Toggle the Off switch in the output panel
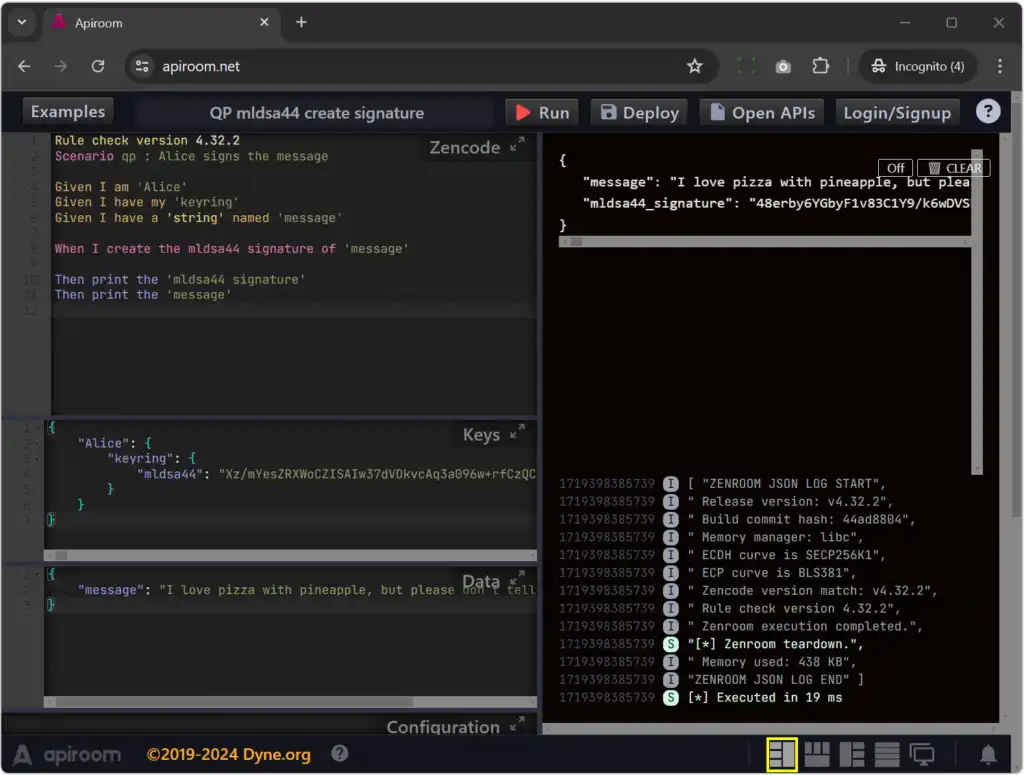This screenshot has width=1024, height=775. pyautogui.click(x=895, y=168)
